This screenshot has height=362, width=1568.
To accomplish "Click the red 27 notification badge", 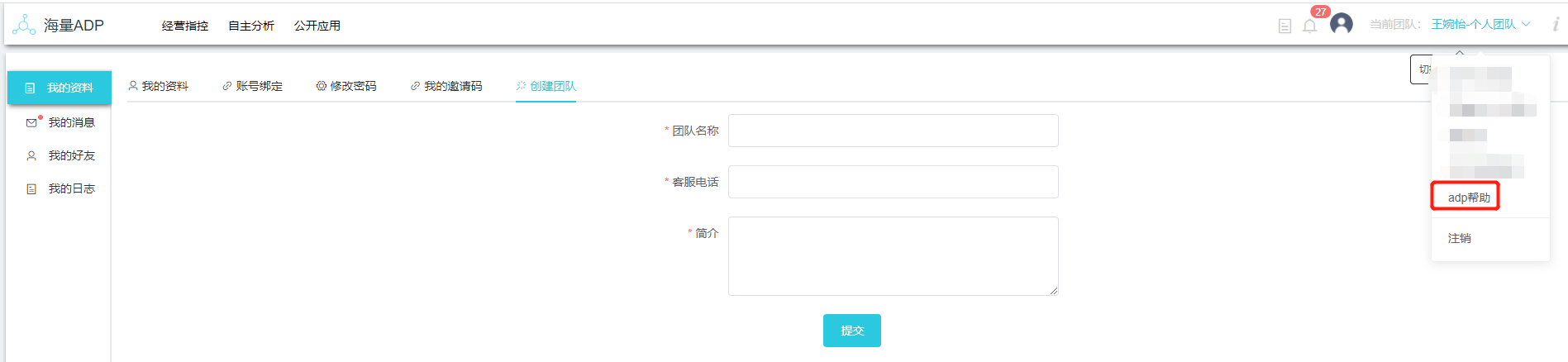I will pyautogui.click(x=1320, y=12).
